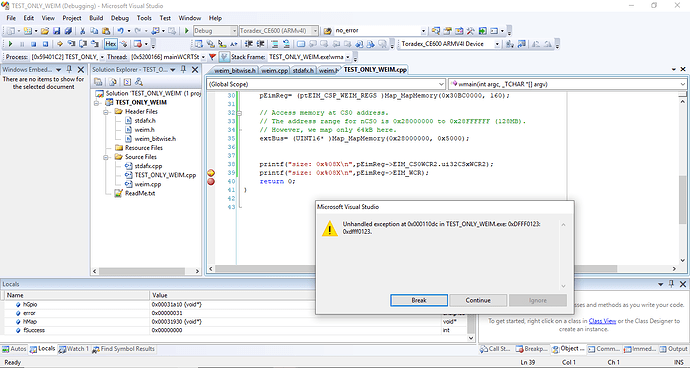
Task: Open the Toradex_CE600 ARMV4I Device dropdown
Action: pos(497,44)
